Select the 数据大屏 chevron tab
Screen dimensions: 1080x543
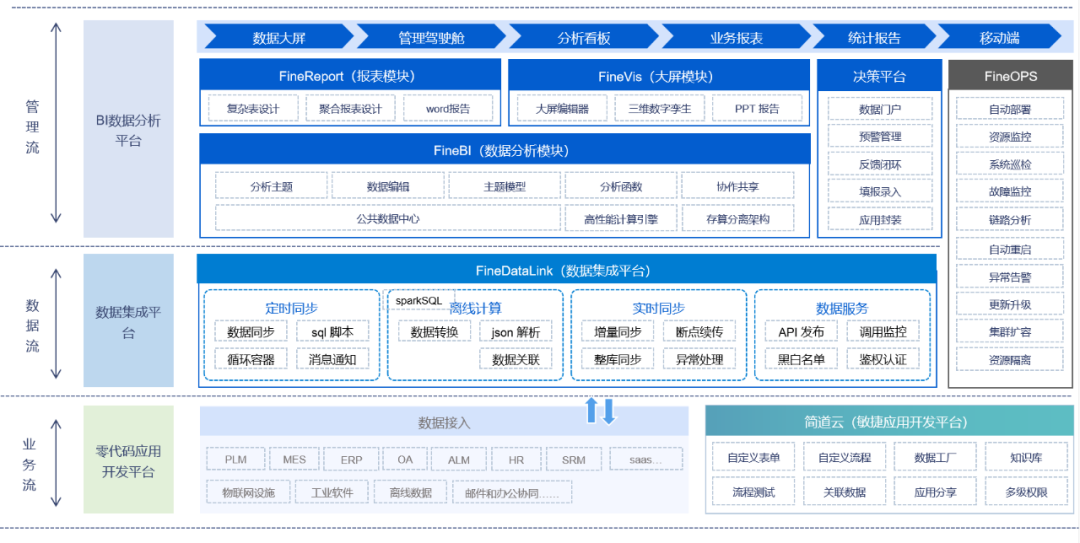(278, 38)
